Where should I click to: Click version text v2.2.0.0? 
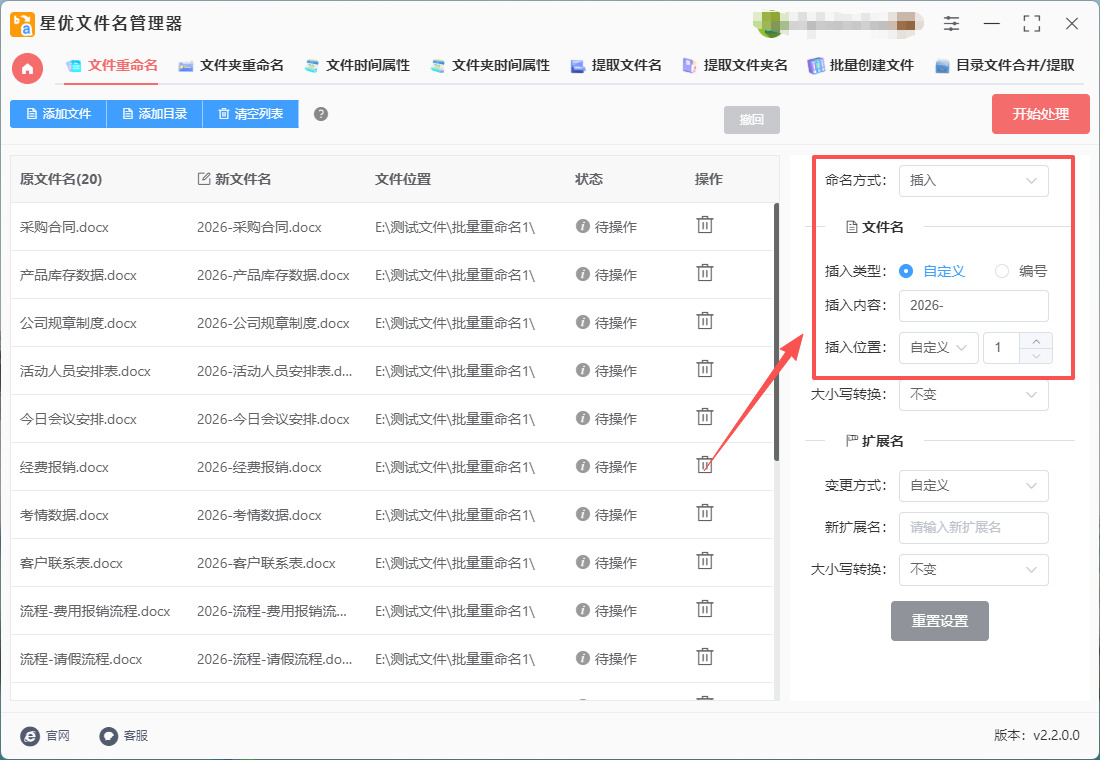tap(1057, 735)
